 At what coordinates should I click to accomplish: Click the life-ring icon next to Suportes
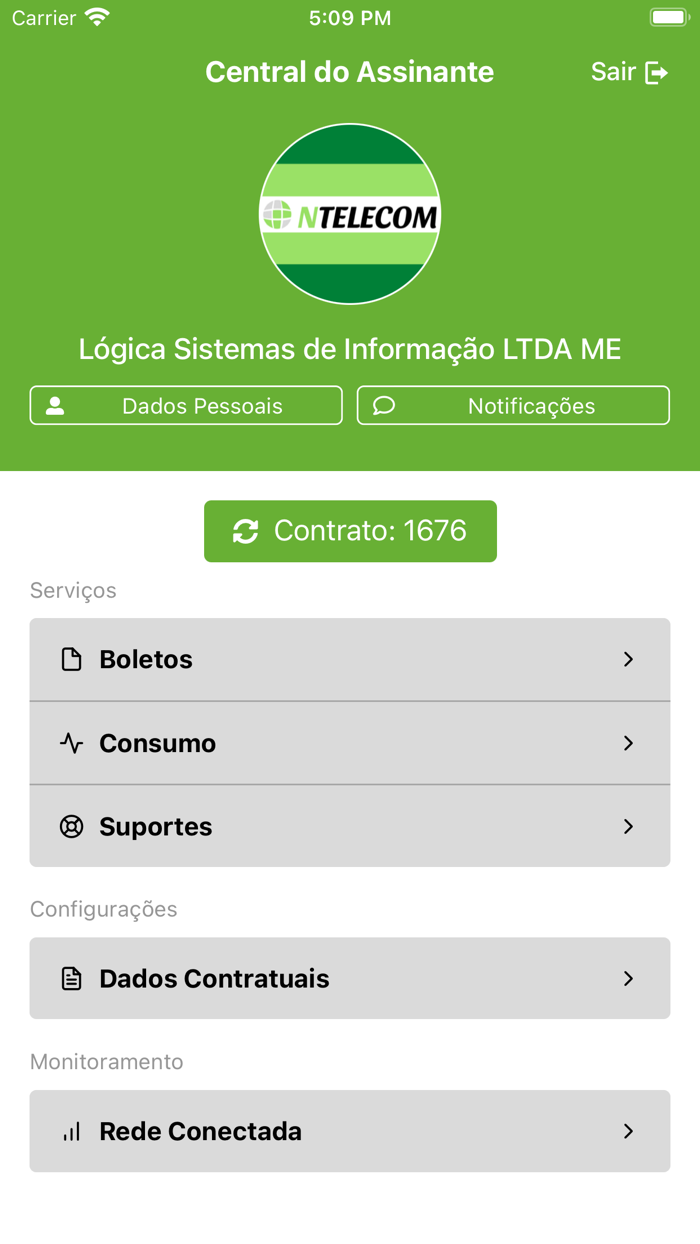(70, 827)
